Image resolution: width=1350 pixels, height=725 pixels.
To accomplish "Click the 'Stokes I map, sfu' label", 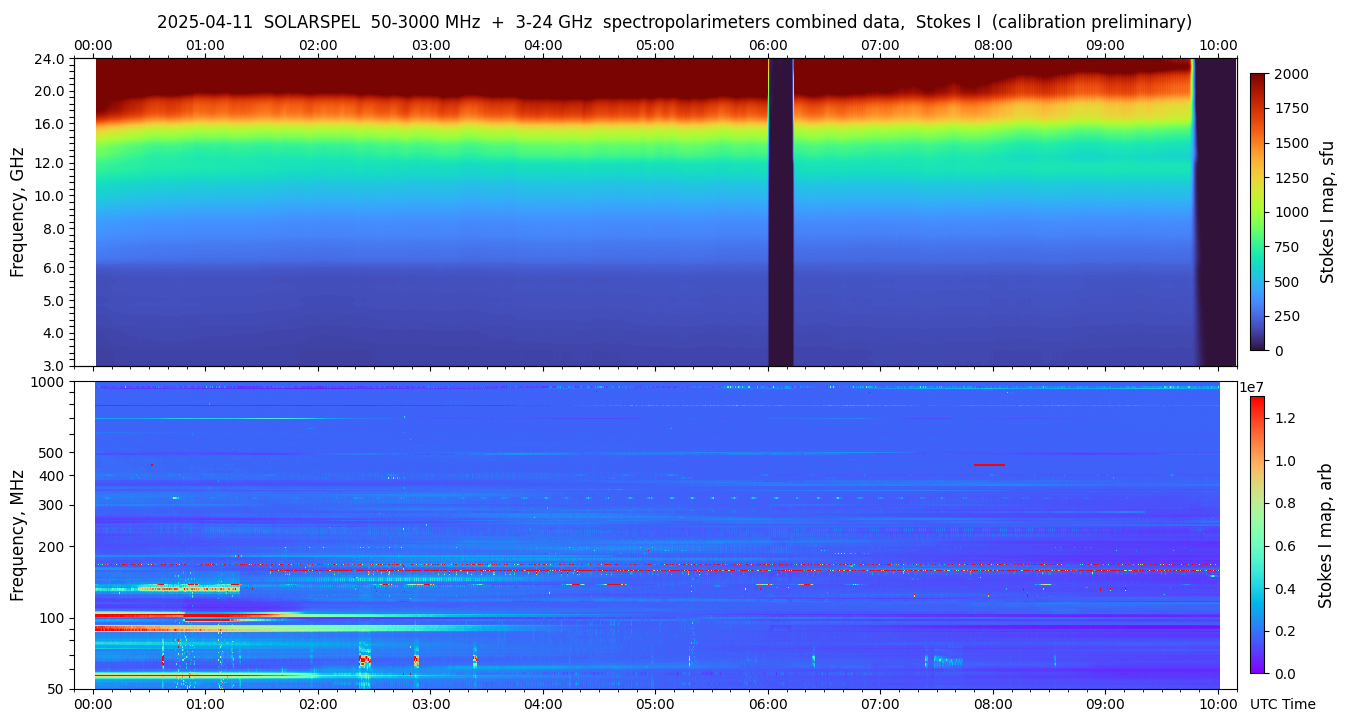I will click(1327, 212).
